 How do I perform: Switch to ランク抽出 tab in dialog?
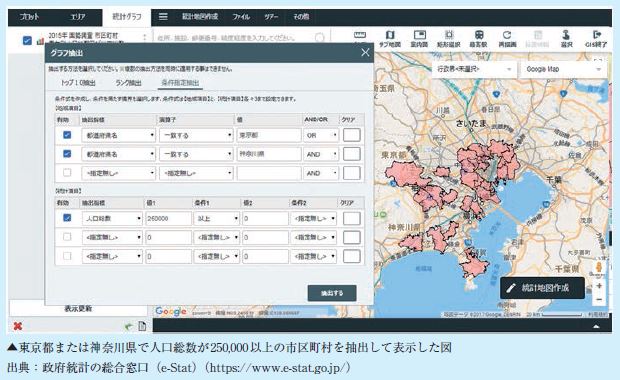click(128, 83)
